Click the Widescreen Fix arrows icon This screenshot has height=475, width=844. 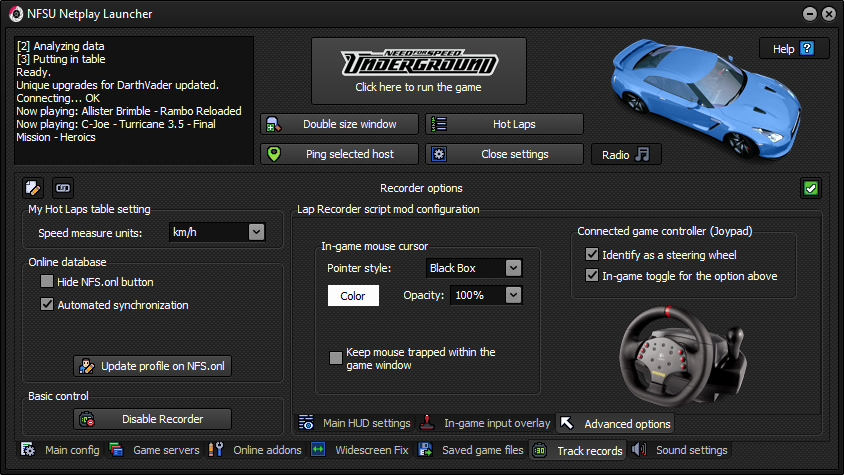click(318, 450)
